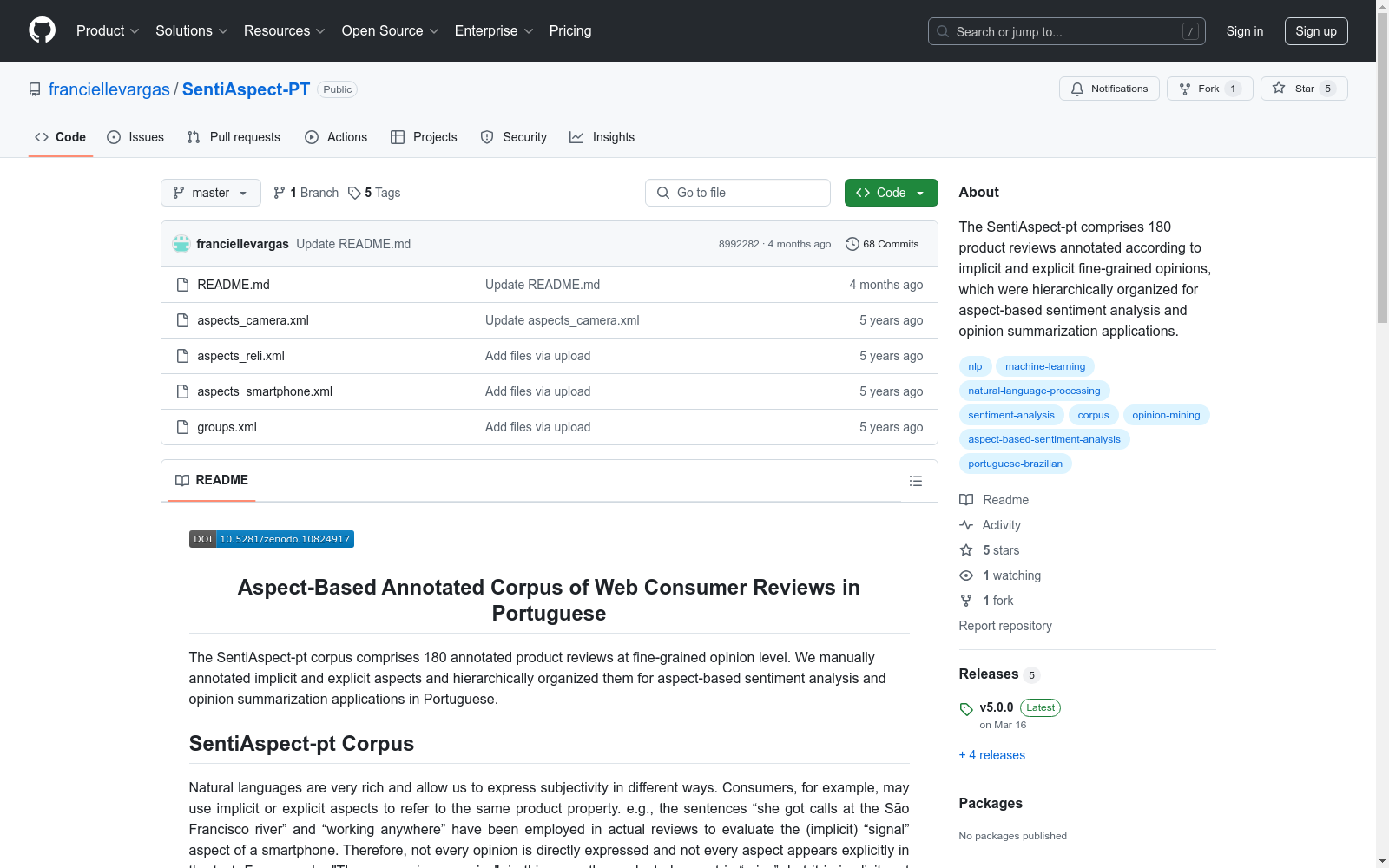Expand the Open Source menu
This screenshot has height=868, width=1389.
tap(391, 31)
